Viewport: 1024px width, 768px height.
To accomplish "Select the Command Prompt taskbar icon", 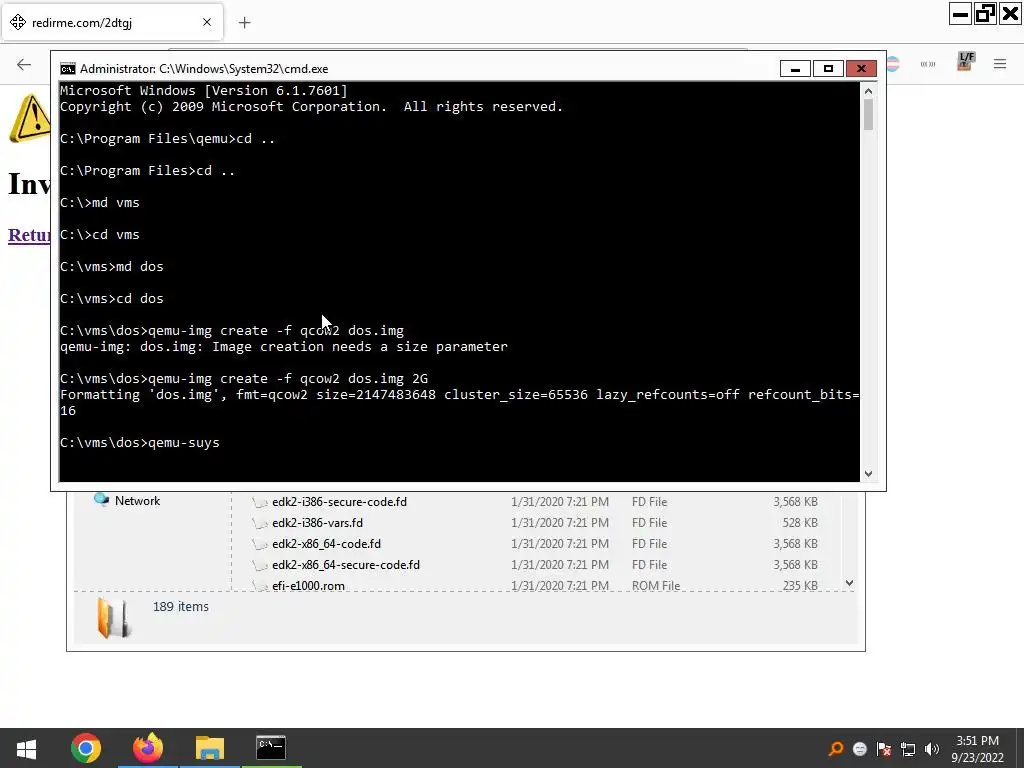I will pyautogui.click(x=271, y=747).
